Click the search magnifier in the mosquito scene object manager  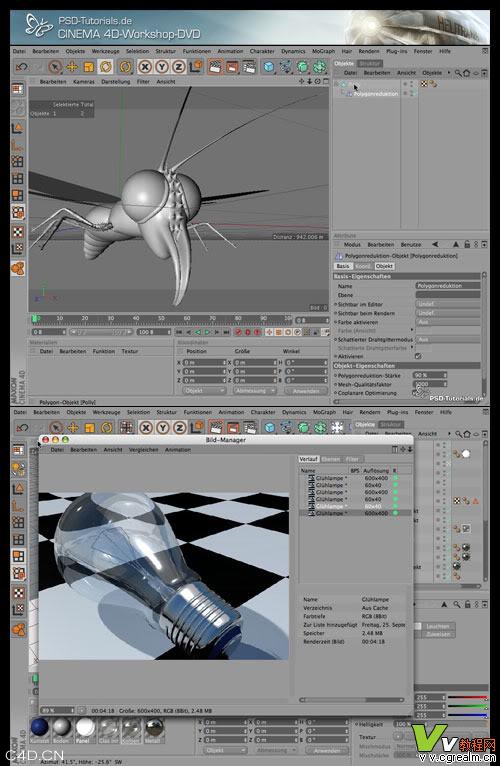[x=458, y=73]
